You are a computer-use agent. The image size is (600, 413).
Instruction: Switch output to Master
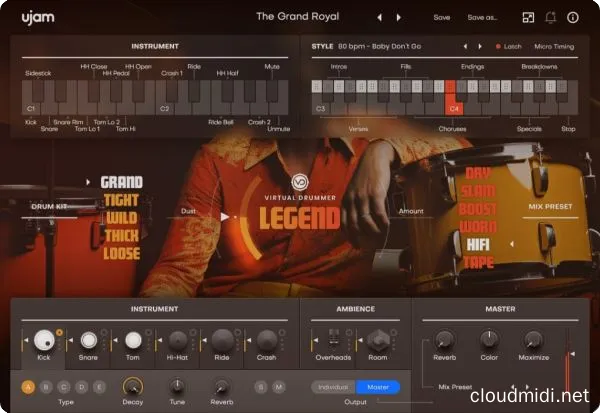click(378, 387)
